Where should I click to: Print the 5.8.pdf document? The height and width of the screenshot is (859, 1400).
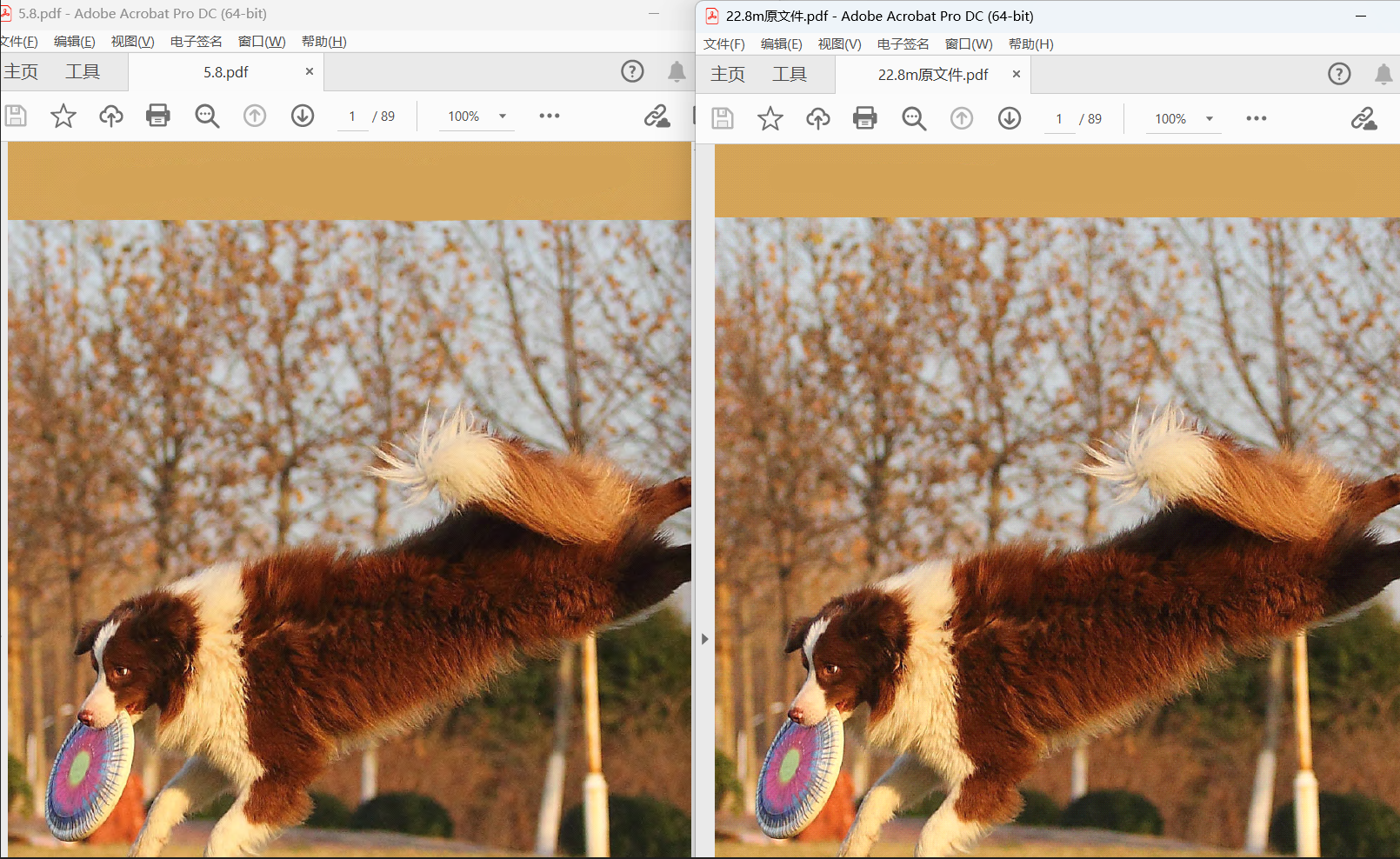coord(158,116)
